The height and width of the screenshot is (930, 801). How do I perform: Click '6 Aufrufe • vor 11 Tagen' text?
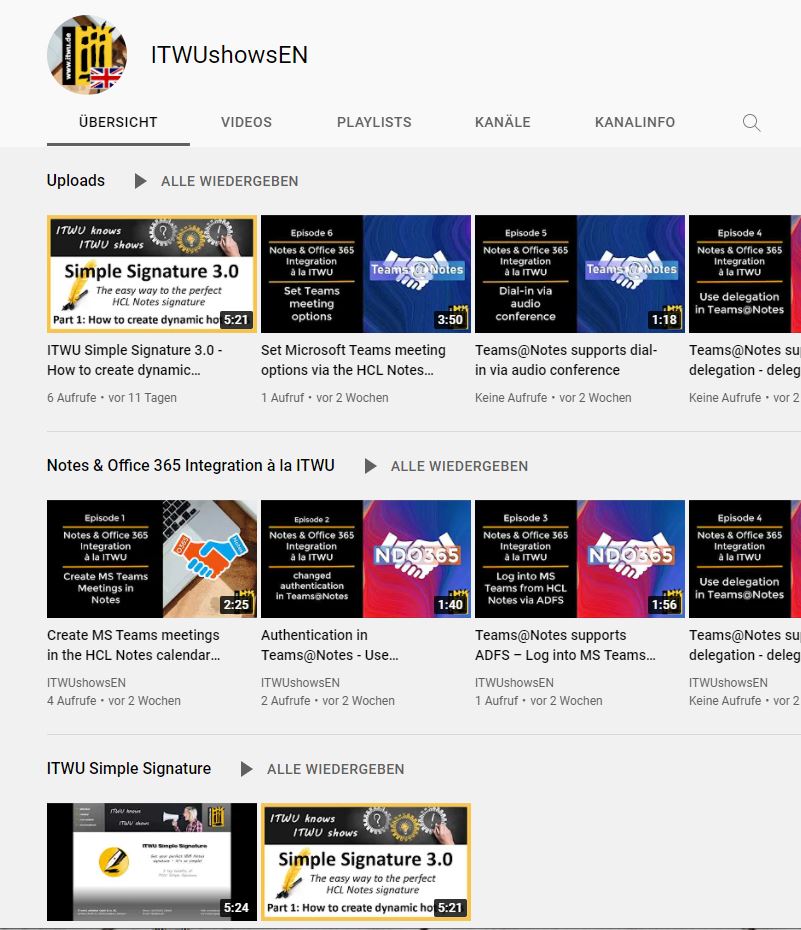pyautogui.click(x=112, y=397)
